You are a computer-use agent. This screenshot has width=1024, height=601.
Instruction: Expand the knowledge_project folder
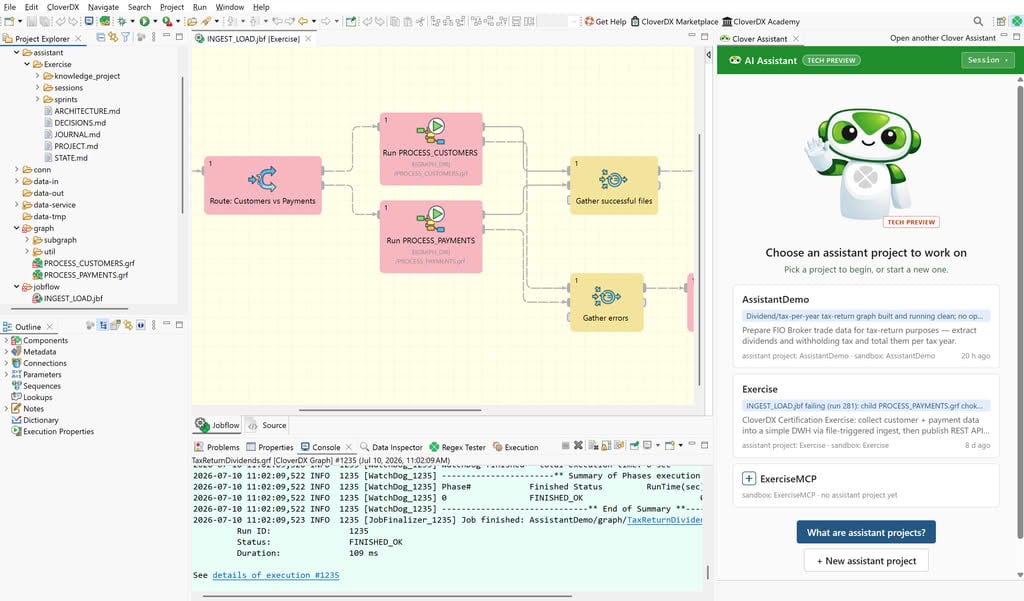(x=37, y=76)
